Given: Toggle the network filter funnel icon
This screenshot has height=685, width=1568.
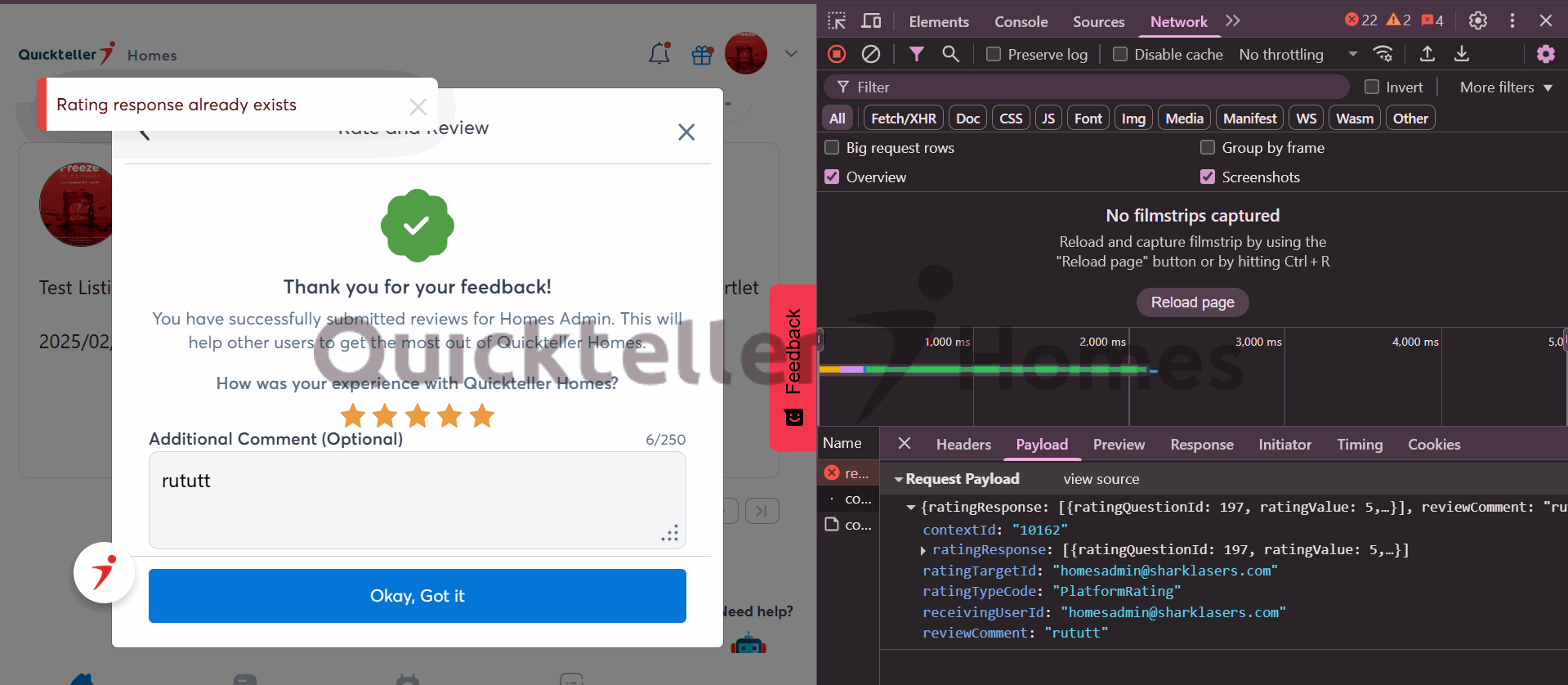Looking at the screenshot, I should (x=916, y=54).
